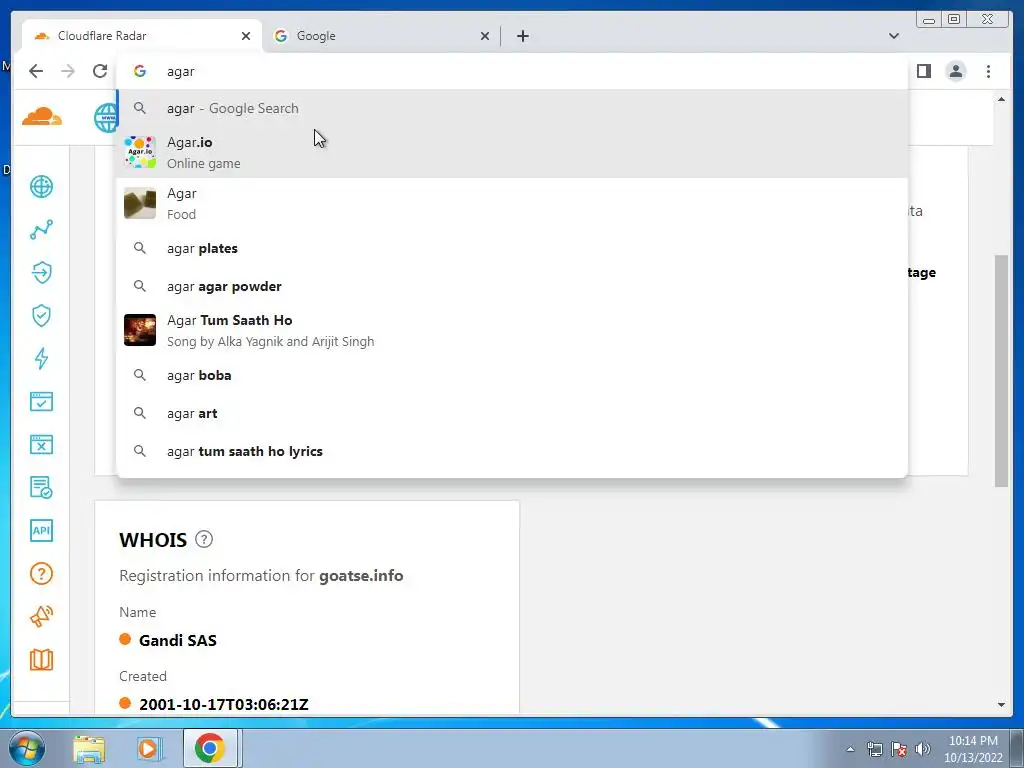Open Windows Explorer from the taskbar

(x=89, y=748)
